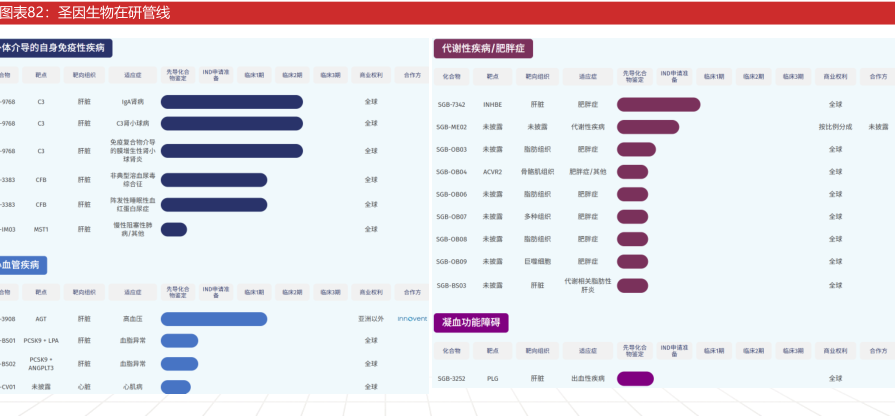Click the progress bar for SGB-7342
This screenshot has height=416, width=895.
tap(658, 105)
